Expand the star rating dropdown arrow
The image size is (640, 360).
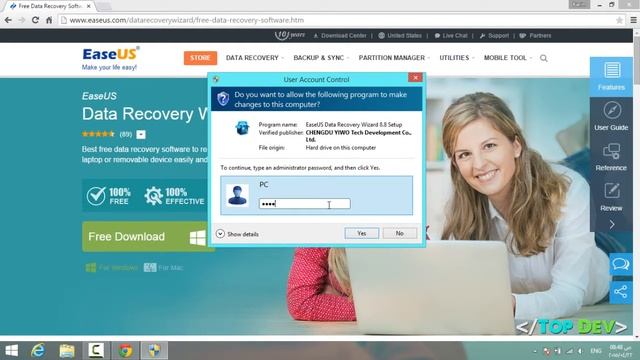[141, 134]
